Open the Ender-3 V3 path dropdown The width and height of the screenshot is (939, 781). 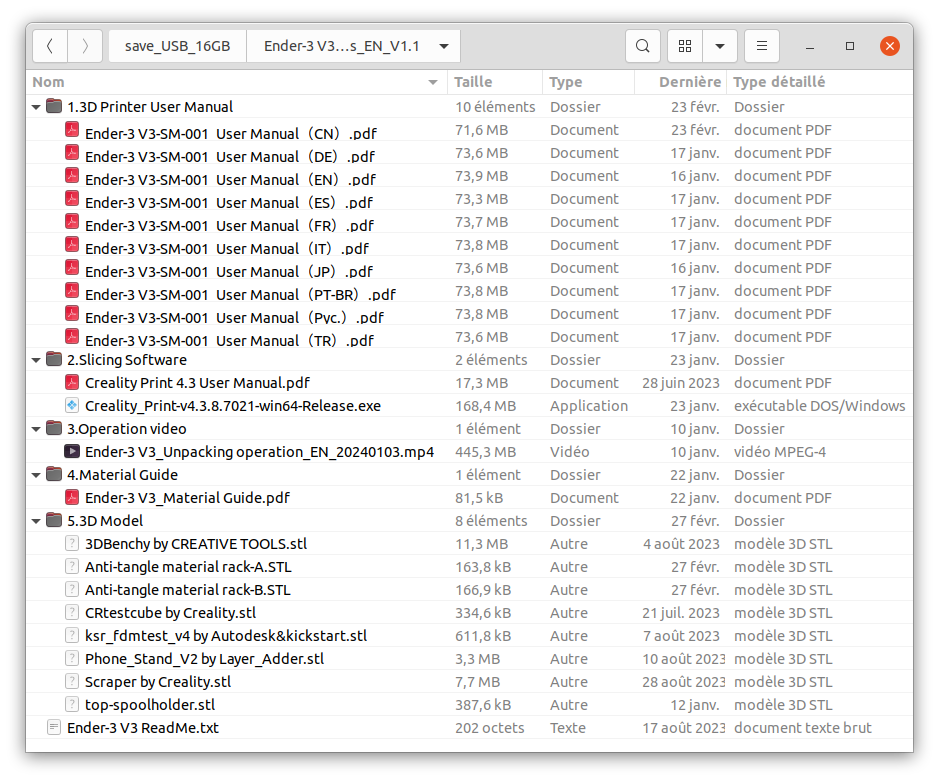click(x=444, y=46)
